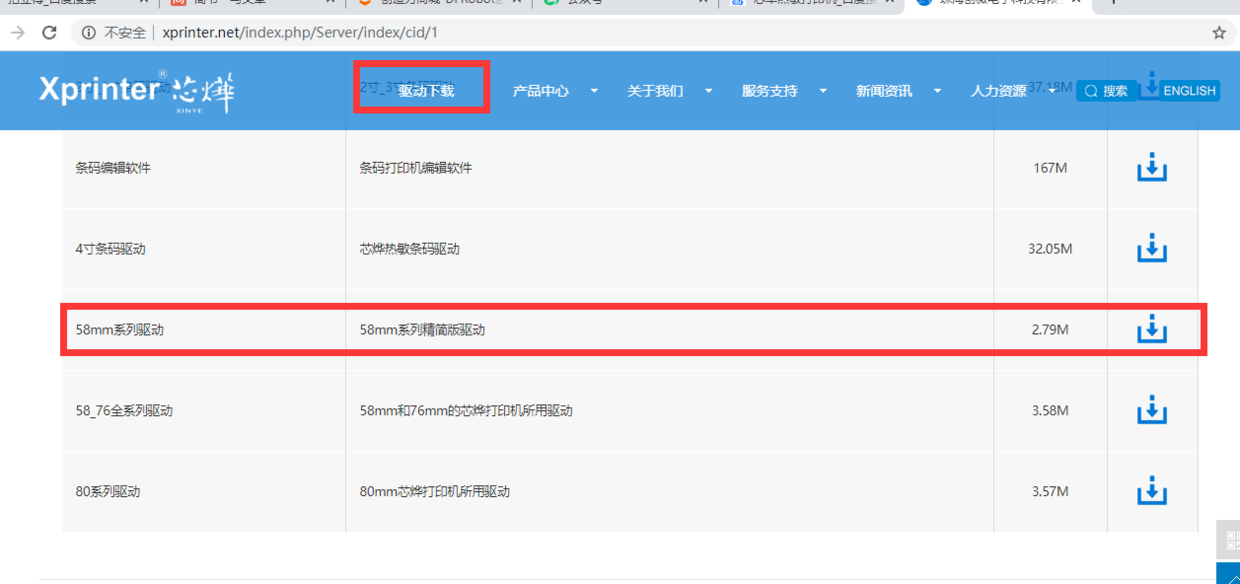Image resolution: width=1240 pixels, height=584 pixels.
Task: Reload the page in the browser
Action: (x=49, y=33)
